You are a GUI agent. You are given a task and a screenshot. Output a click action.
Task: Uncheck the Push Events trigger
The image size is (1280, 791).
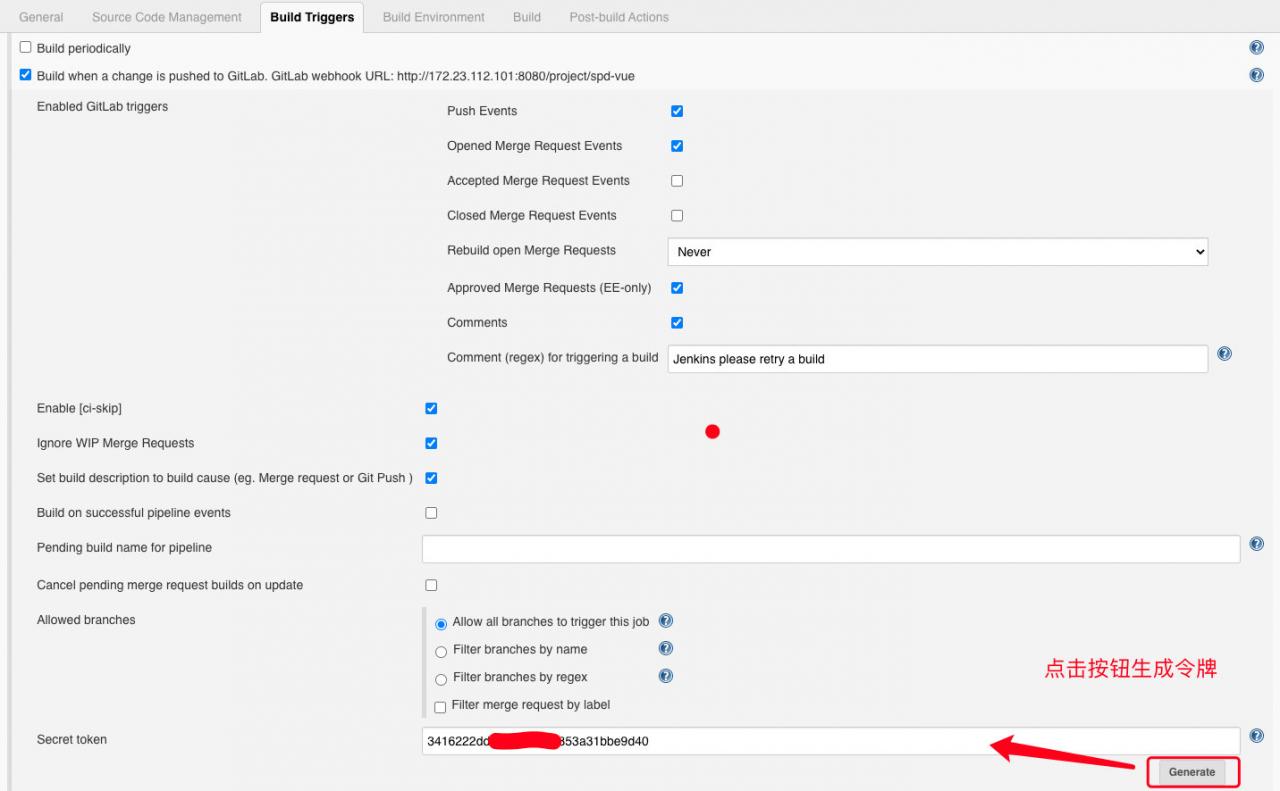677,111
